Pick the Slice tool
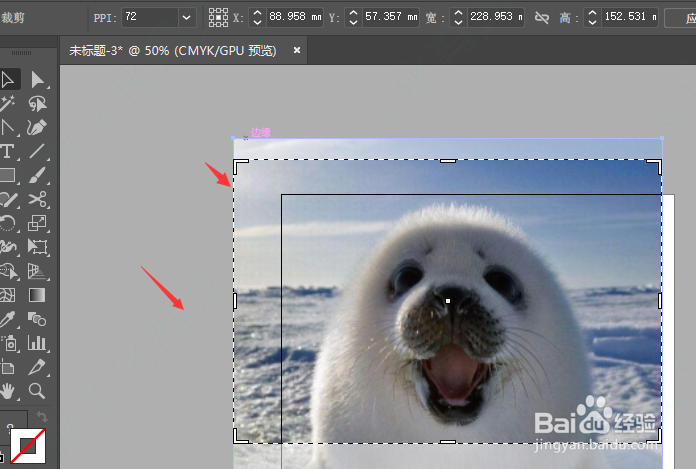Screen dimensions: 696x469 point(37,367)
